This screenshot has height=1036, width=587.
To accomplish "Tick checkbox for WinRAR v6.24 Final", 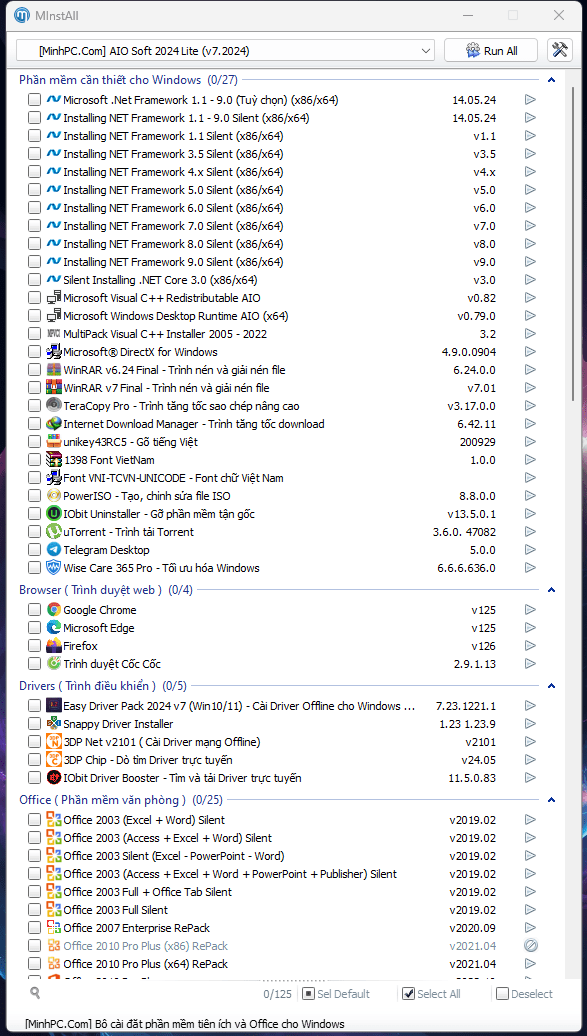I will 34,370.
